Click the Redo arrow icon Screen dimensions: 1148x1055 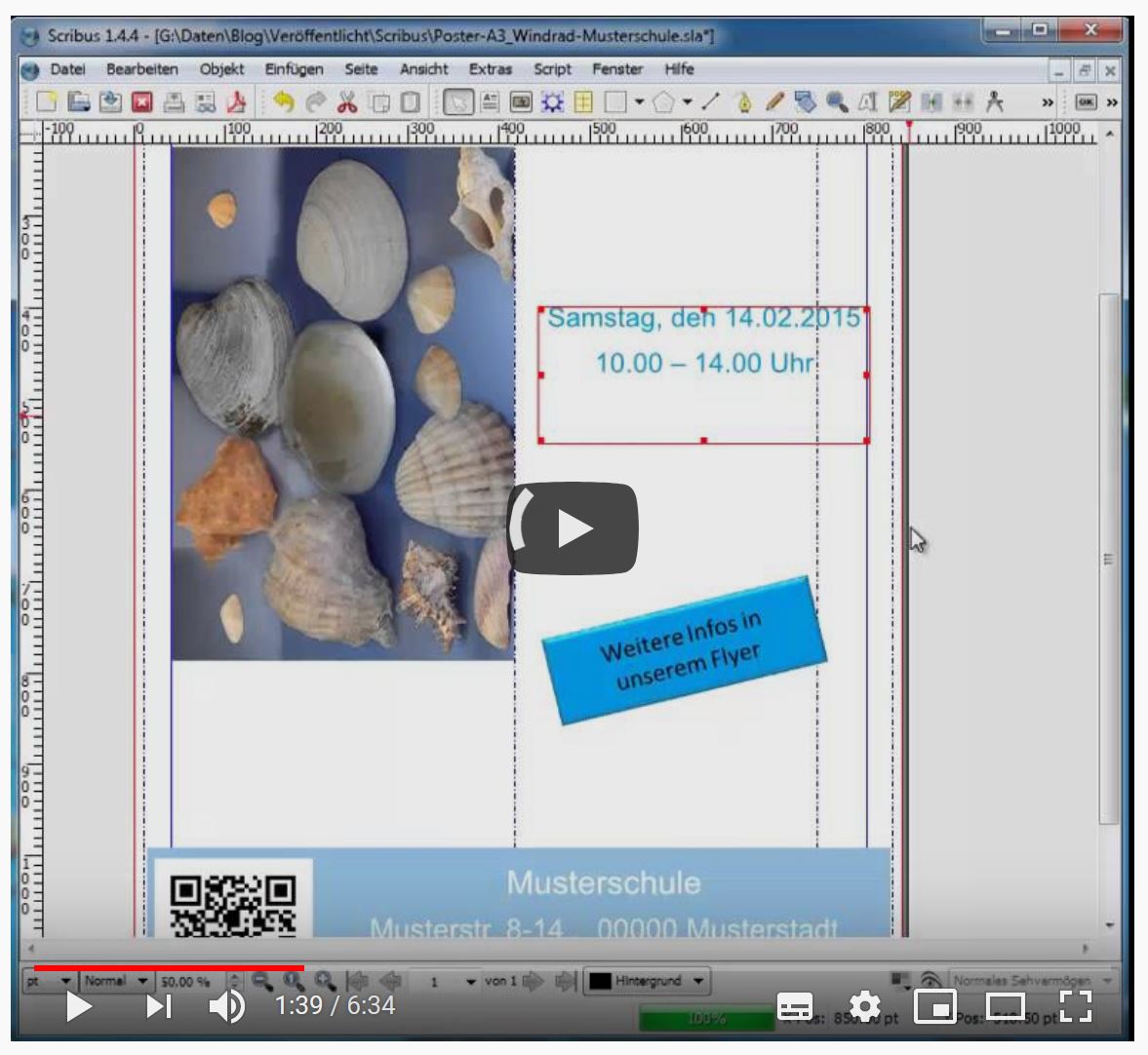click(315, 101)
